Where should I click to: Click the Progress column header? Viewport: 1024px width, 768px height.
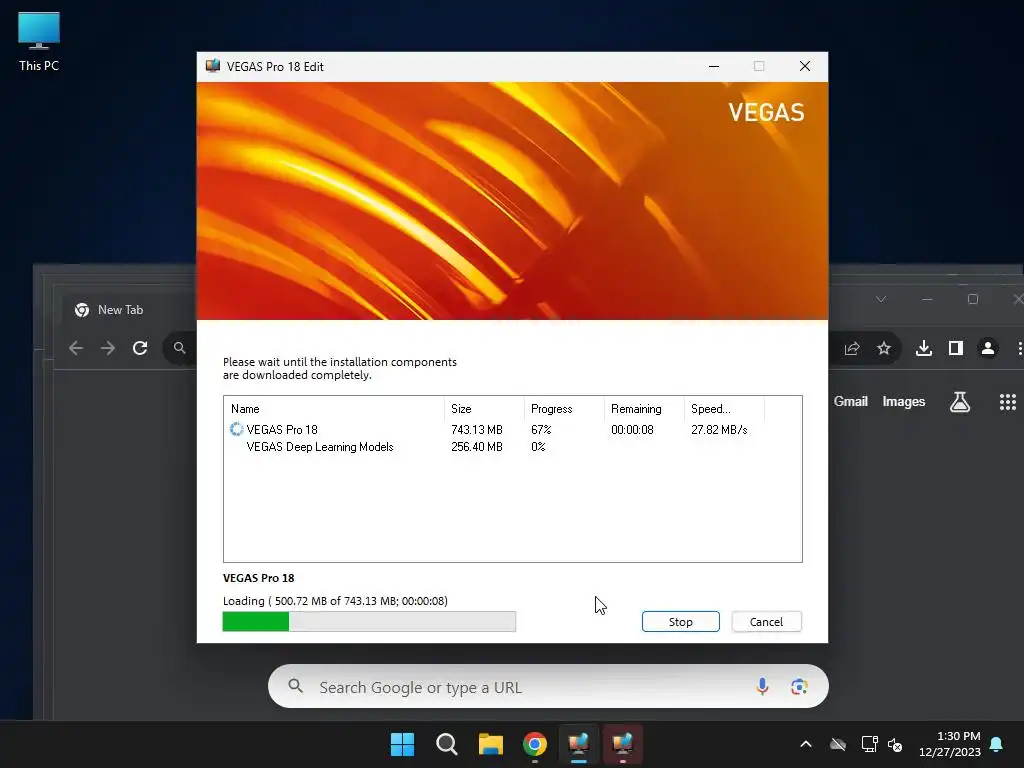[564, 409]
